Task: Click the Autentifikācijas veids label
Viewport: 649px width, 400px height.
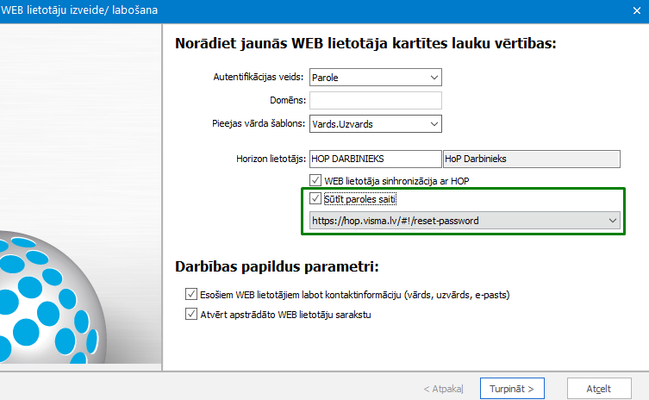Action: point(258,77)
